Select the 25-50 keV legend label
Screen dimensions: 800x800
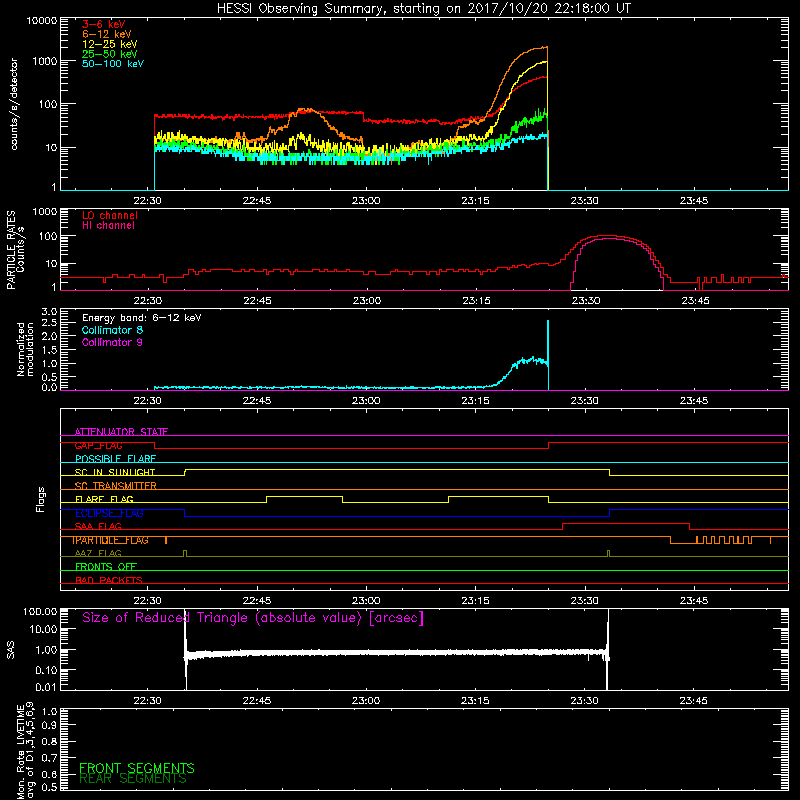[x=109, y=54]
